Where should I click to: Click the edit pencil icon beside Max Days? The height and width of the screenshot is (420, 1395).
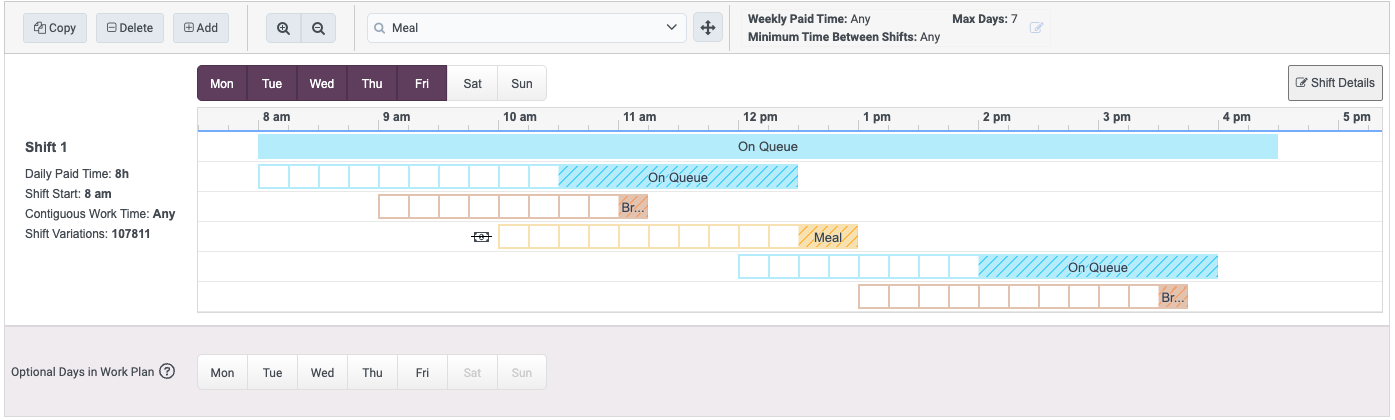pyautogui.click(x=1037, y=28)
